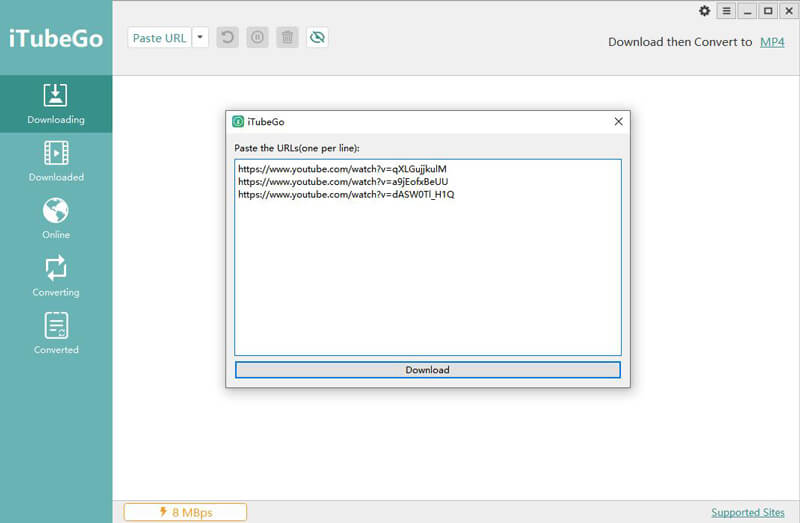Expand the Paste URL dropdown arrow
800x523 pixels.
[200, 37]
